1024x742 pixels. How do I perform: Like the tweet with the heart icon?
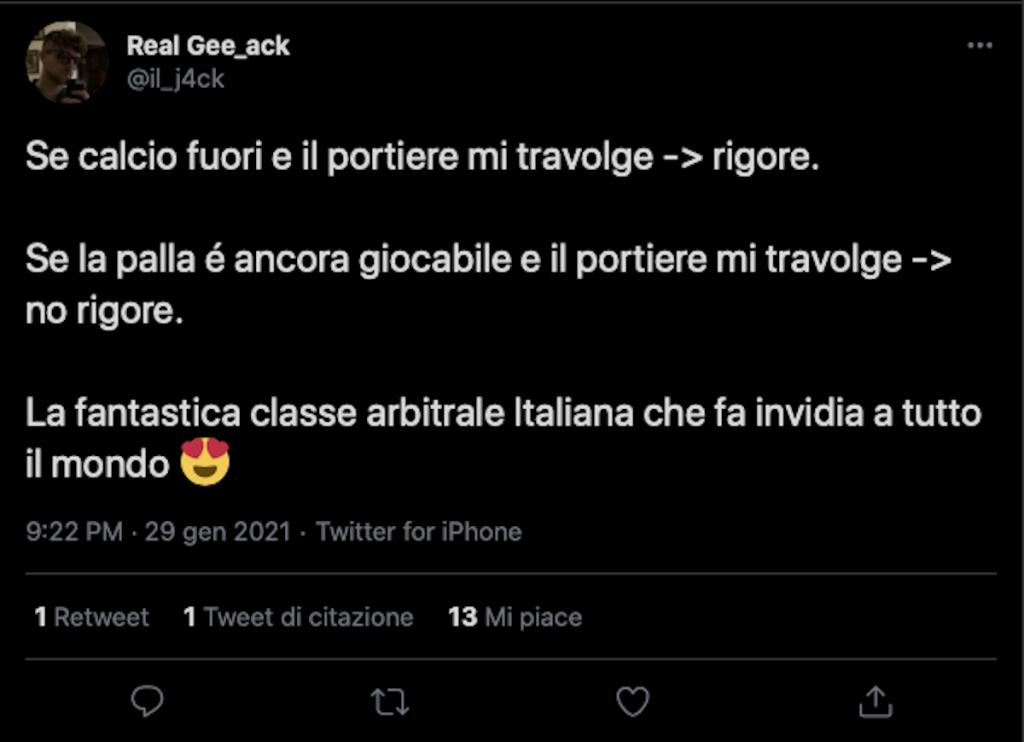click(x=633, y=702)
